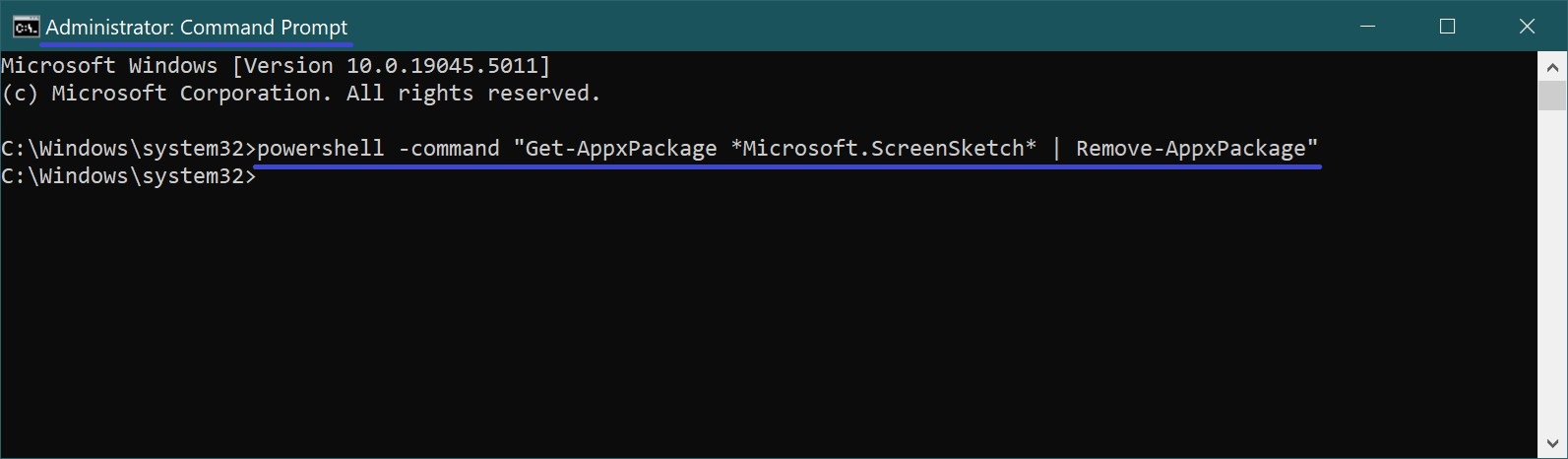The image size is (1568, 459).
Task: Click the '-command' parameter text
Action: pyautogui.click(x=449, y=149)
